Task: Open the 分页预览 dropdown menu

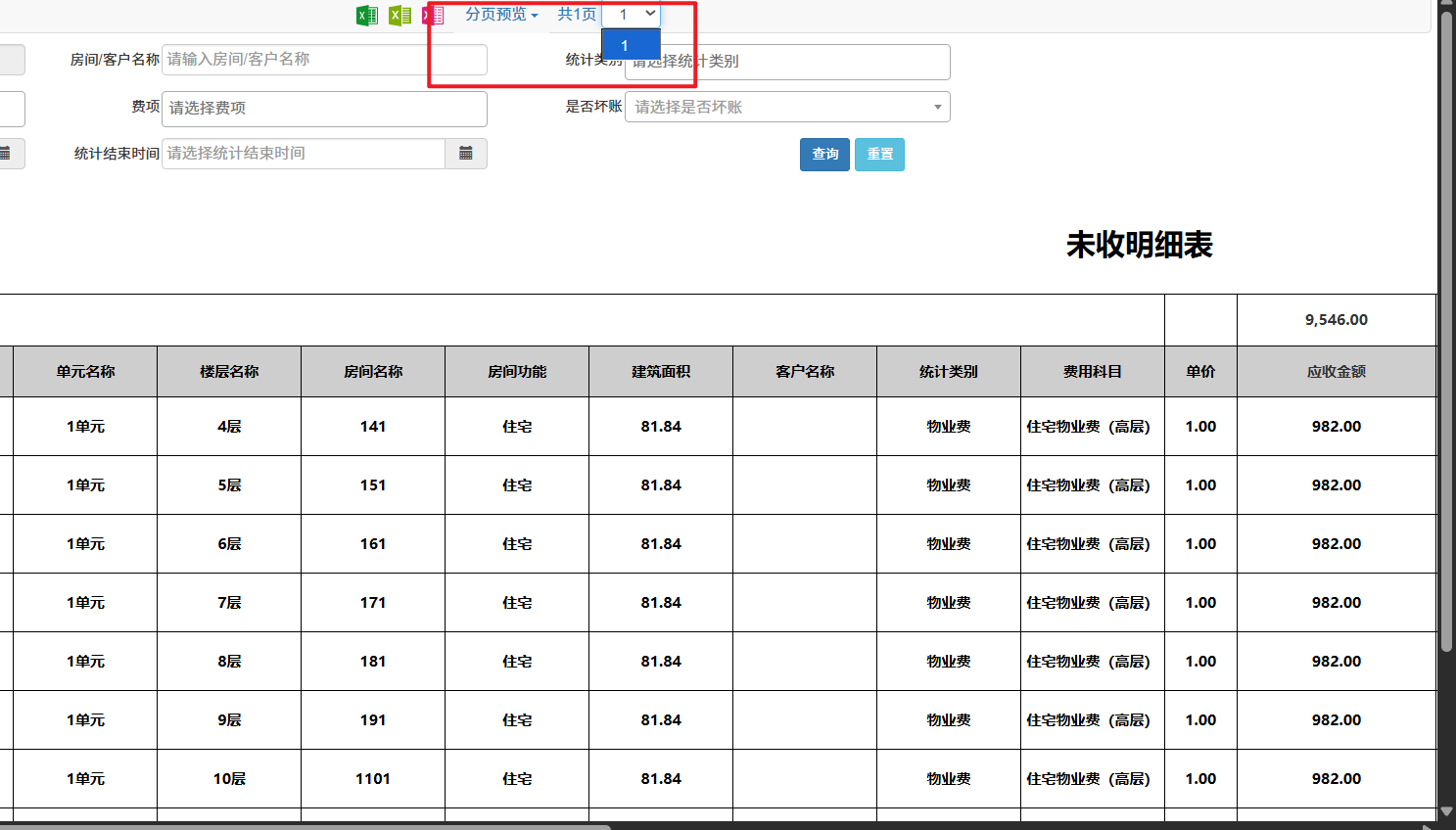Action: tap(501, 15)
